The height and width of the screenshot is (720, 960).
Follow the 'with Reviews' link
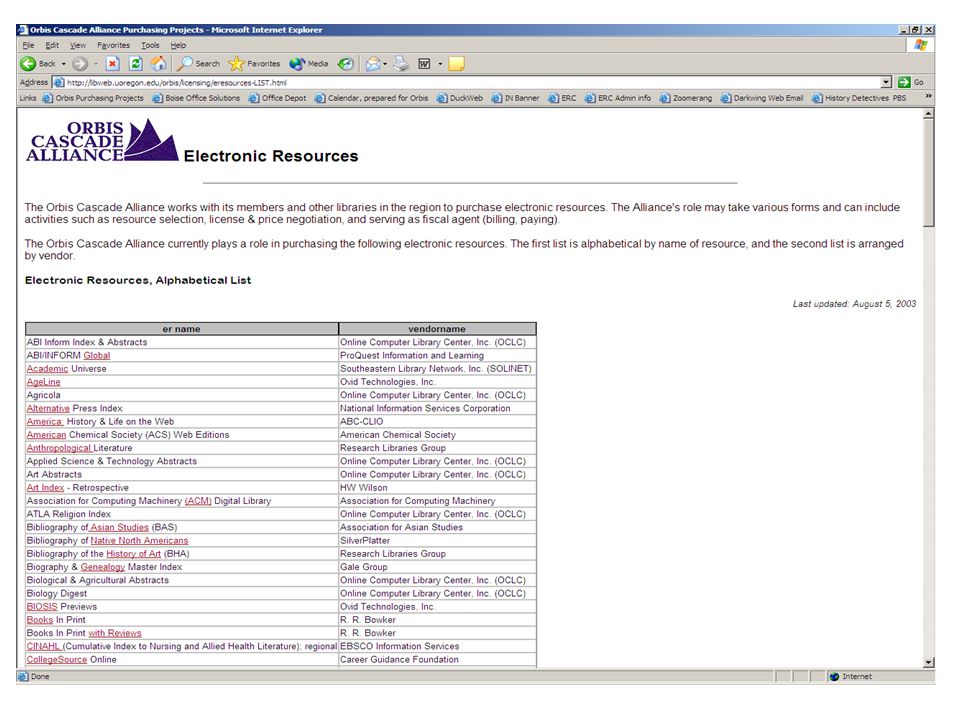click(114, 633)
